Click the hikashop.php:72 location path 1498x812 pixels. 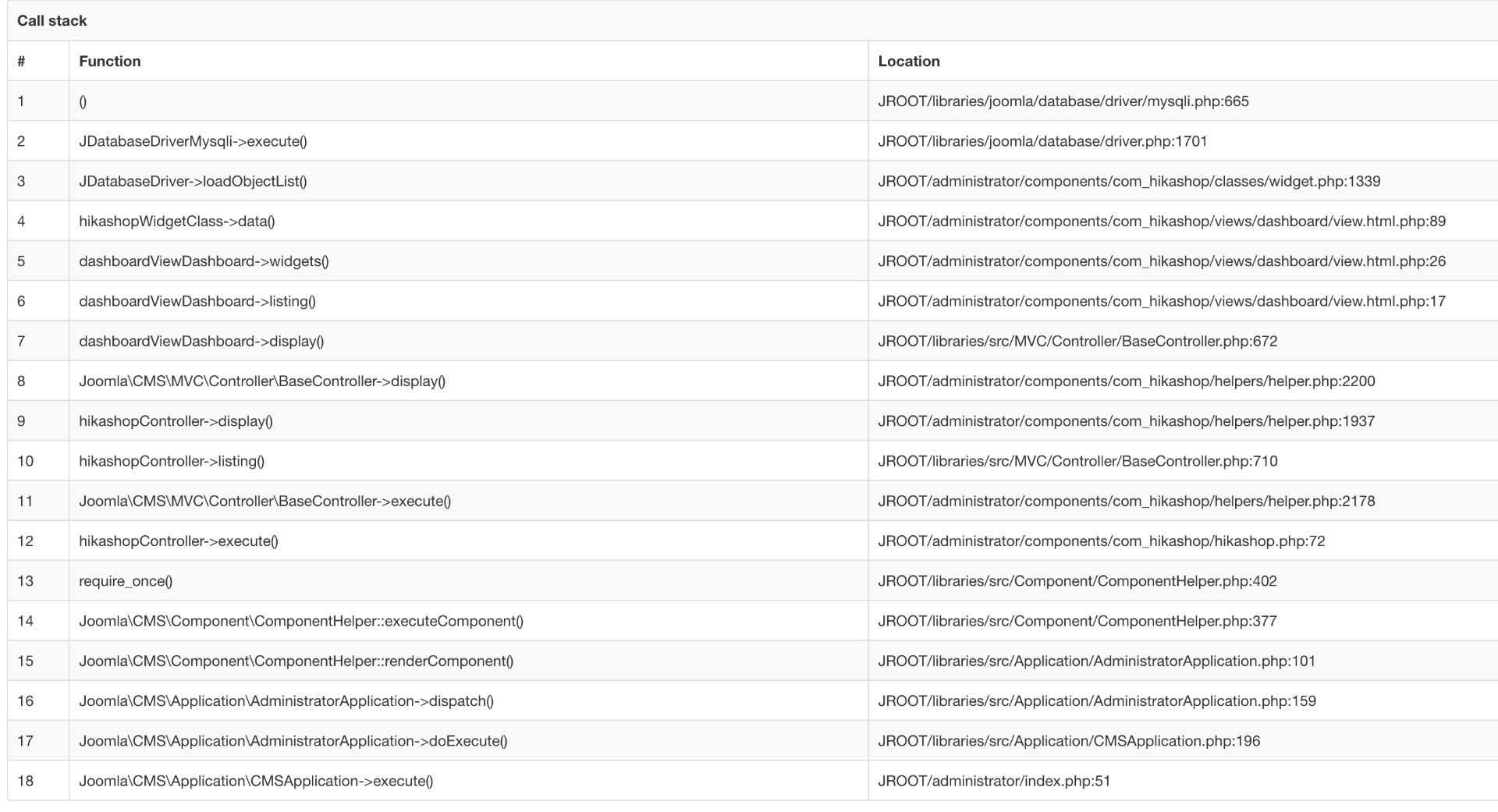click(x=1102, y=541)
